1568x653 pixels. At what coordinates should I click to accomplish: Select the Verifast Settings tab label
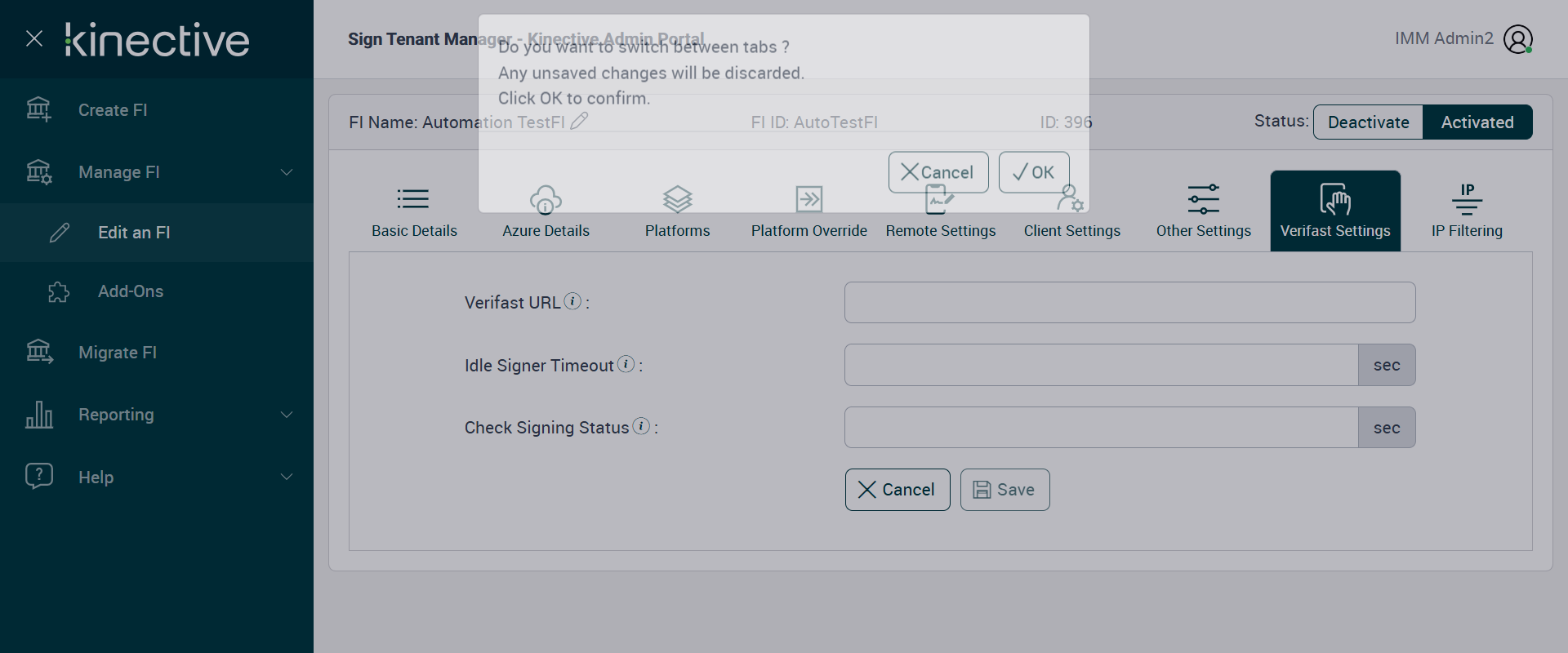click(x=1335, y=231)
